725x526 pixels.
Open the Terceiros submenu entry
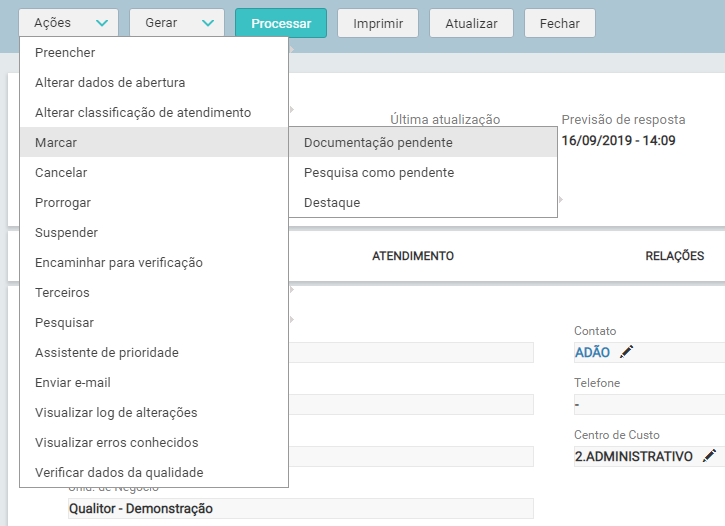pos(154,293)
